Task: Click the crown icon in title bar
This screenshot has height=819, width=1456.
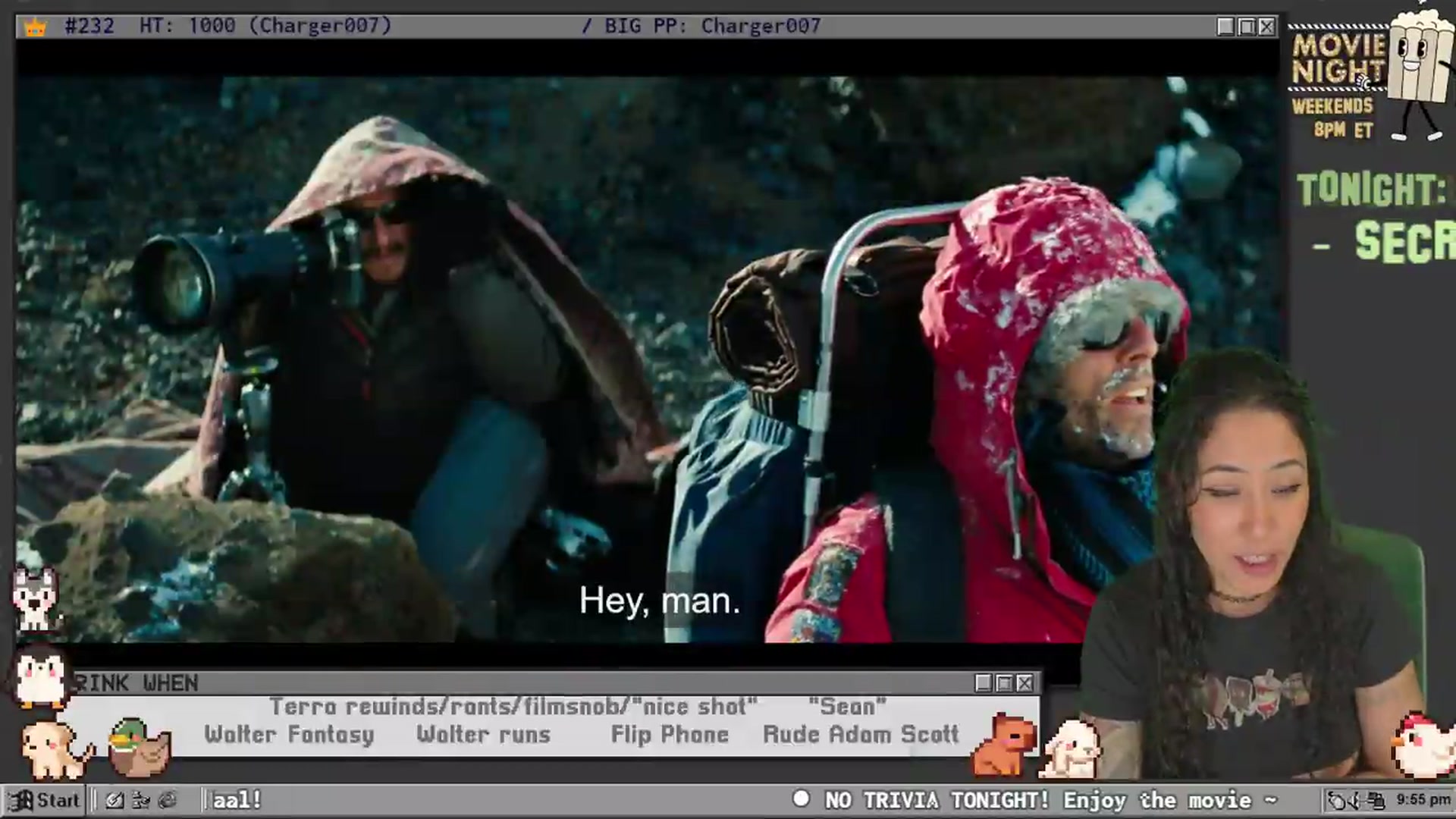Action: [x=35, y=27]
